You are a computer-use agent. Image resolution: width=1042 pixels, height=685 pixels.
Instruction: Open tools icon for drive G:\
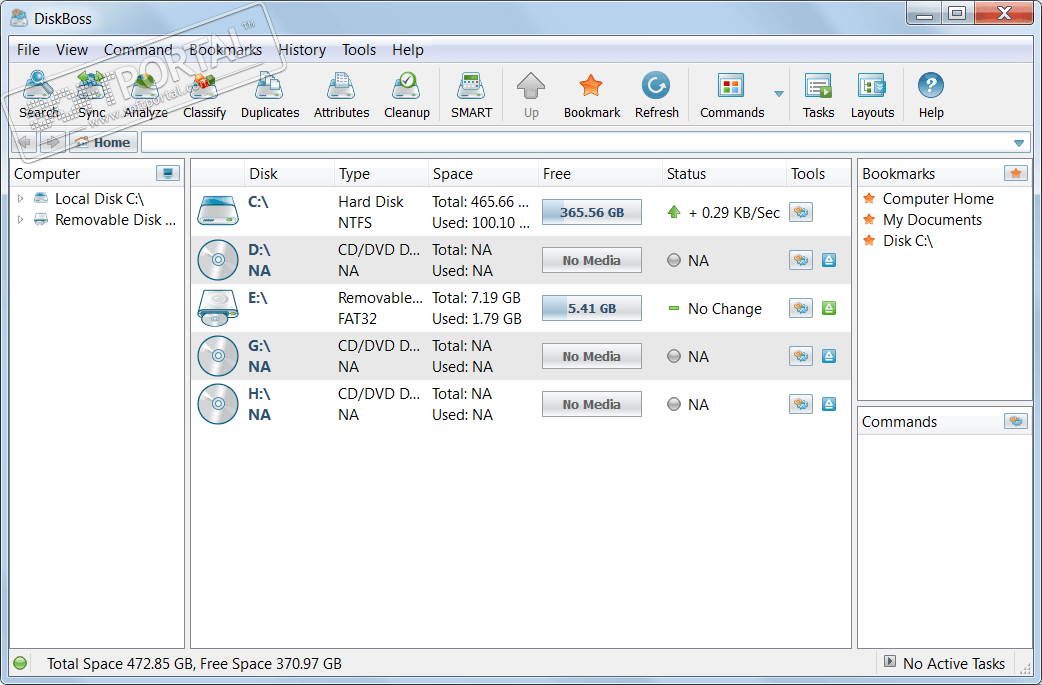[801, 356]
